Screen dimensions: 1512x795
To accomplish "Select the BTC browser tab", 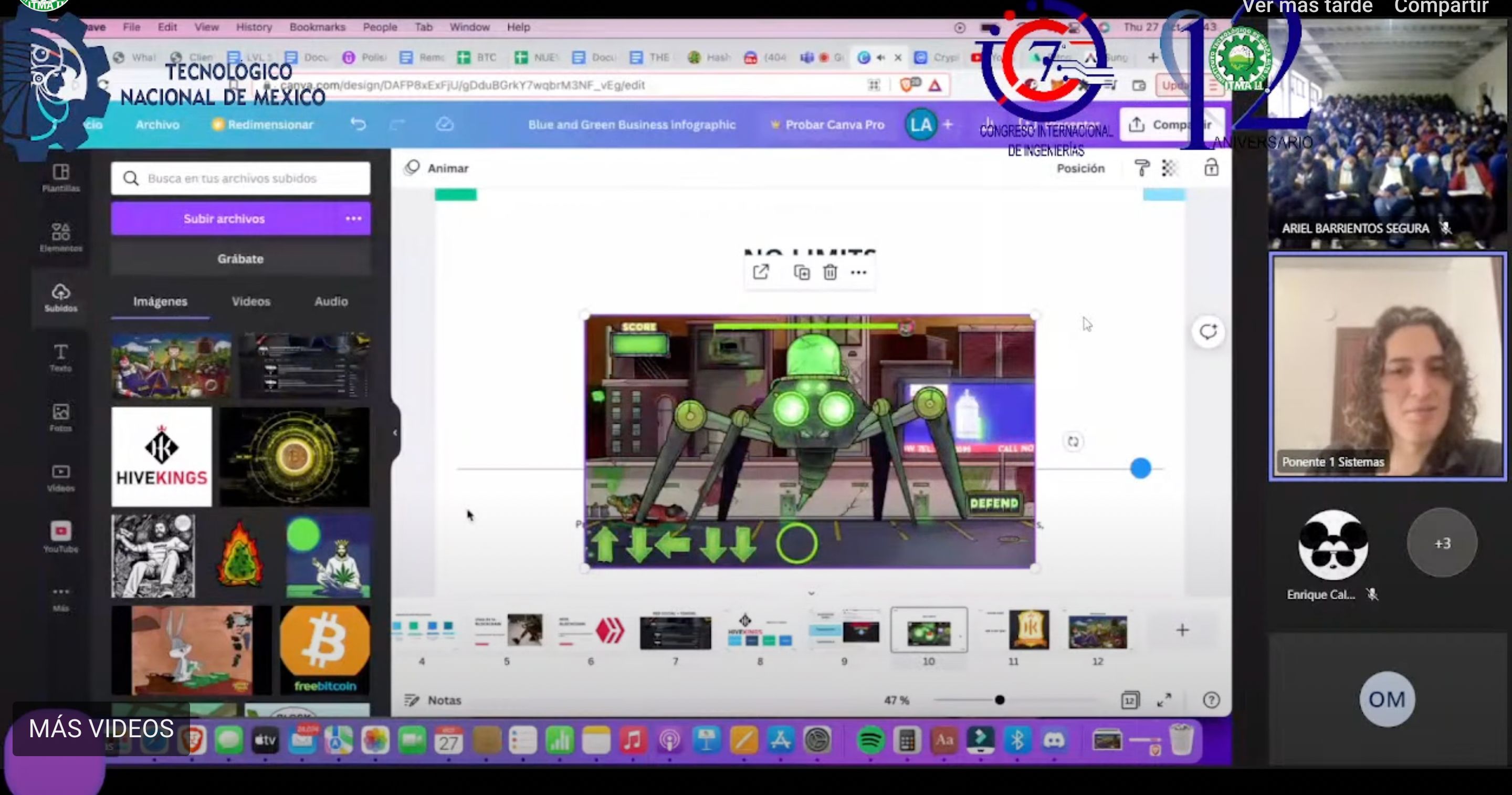I will [x=477, y=57].
